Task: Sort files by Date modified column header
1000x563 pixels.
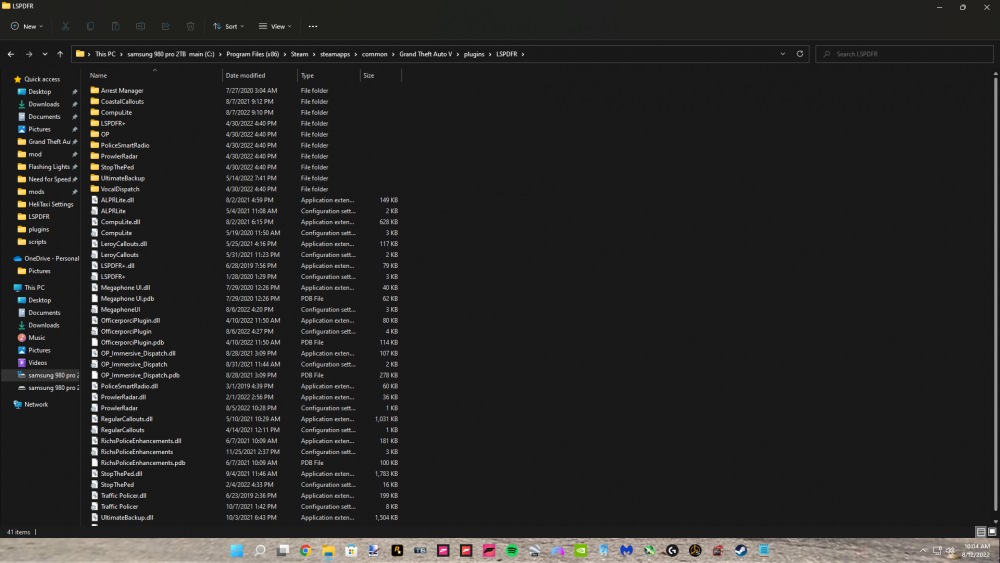Action: point(246,75)
